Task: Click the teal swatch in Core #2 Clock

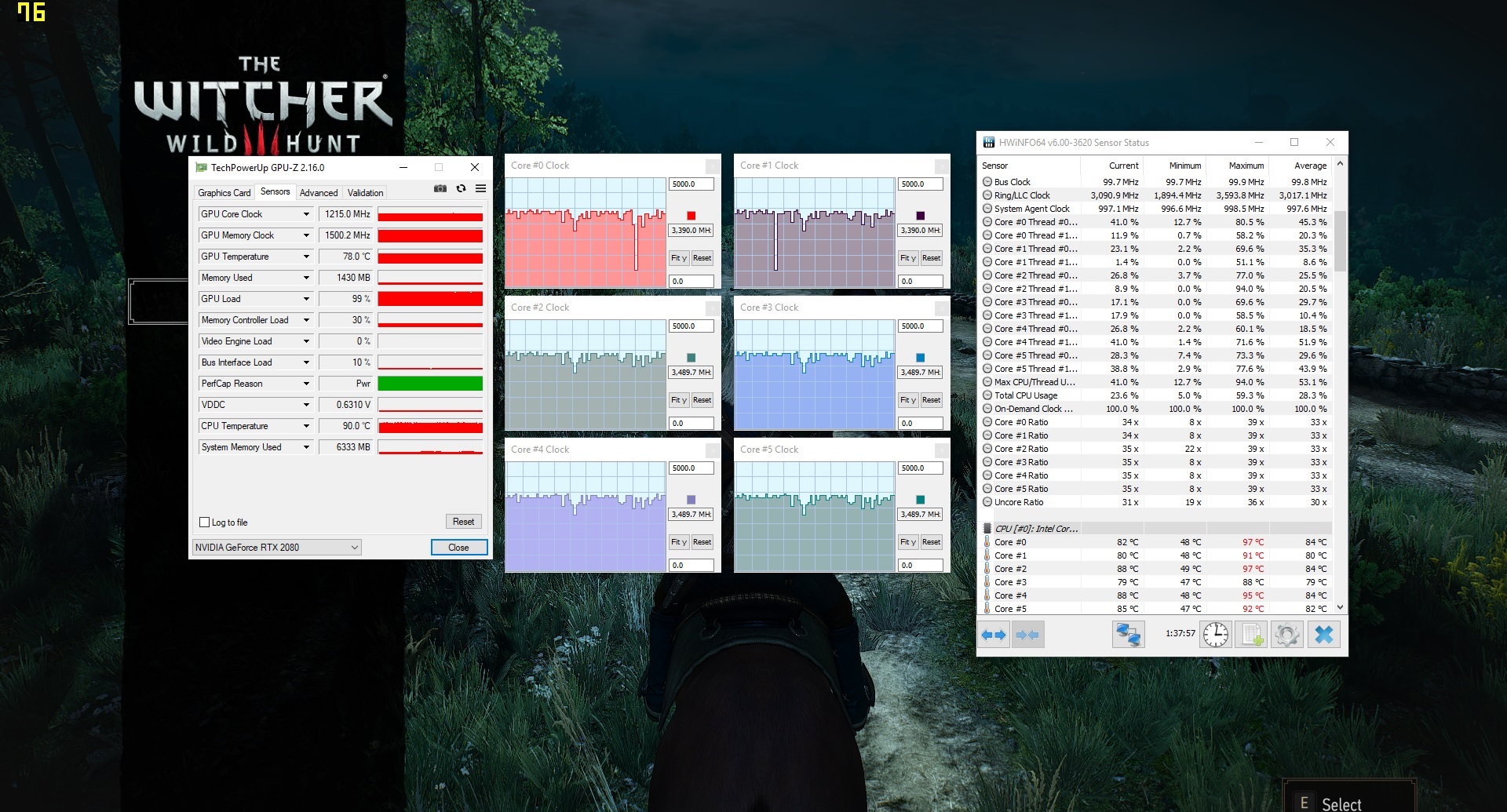Action: click(x=691, y=358)
